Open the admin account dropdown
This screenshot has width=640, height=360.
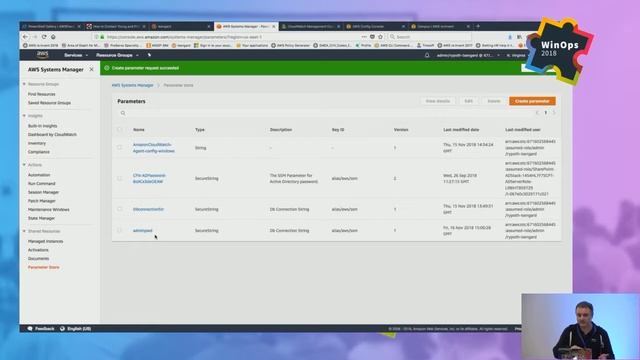[468, 55]
